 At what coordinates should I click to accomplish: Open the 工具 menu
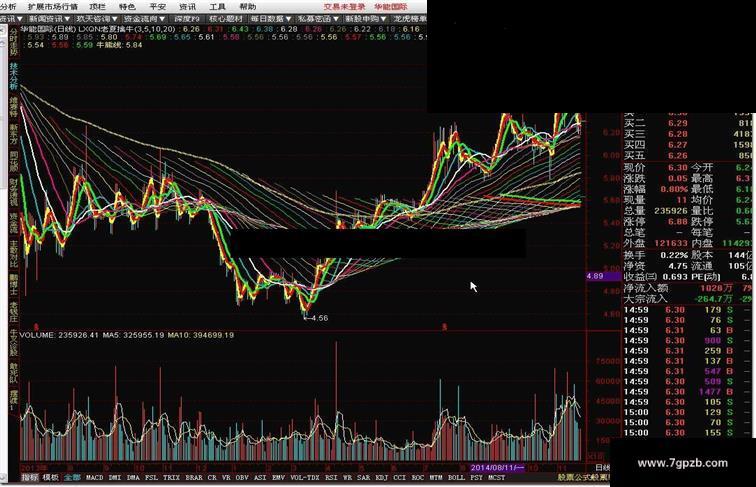click(217, 7)
